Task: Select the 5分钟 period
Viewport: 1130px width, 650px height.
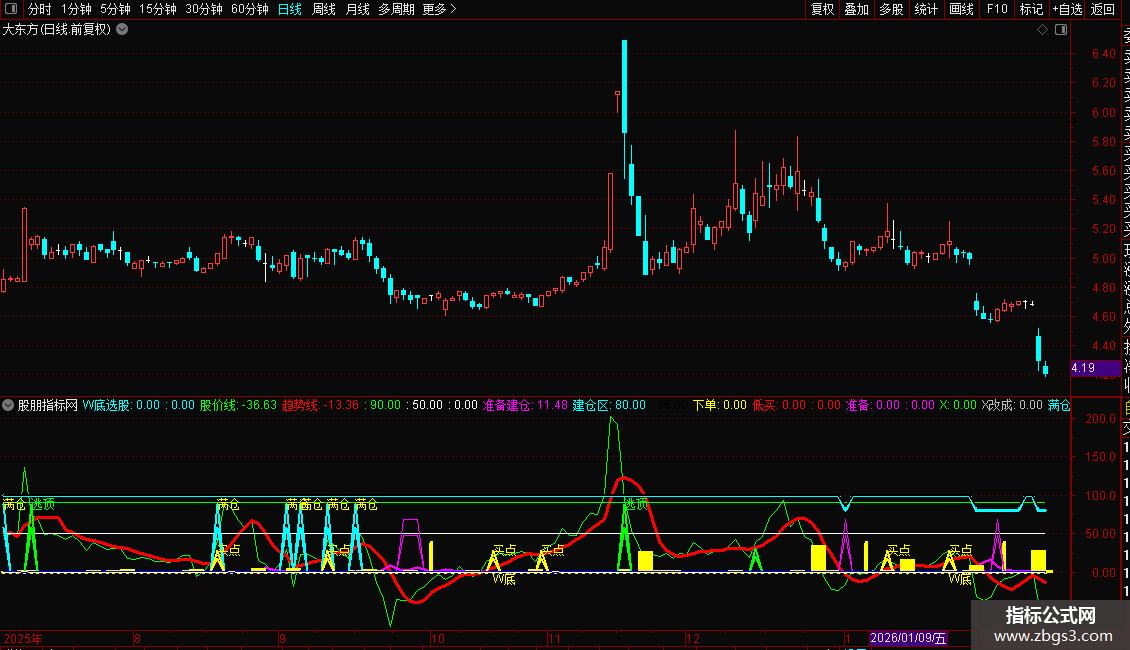Action: pyautogui.click(x=115, y=9)
